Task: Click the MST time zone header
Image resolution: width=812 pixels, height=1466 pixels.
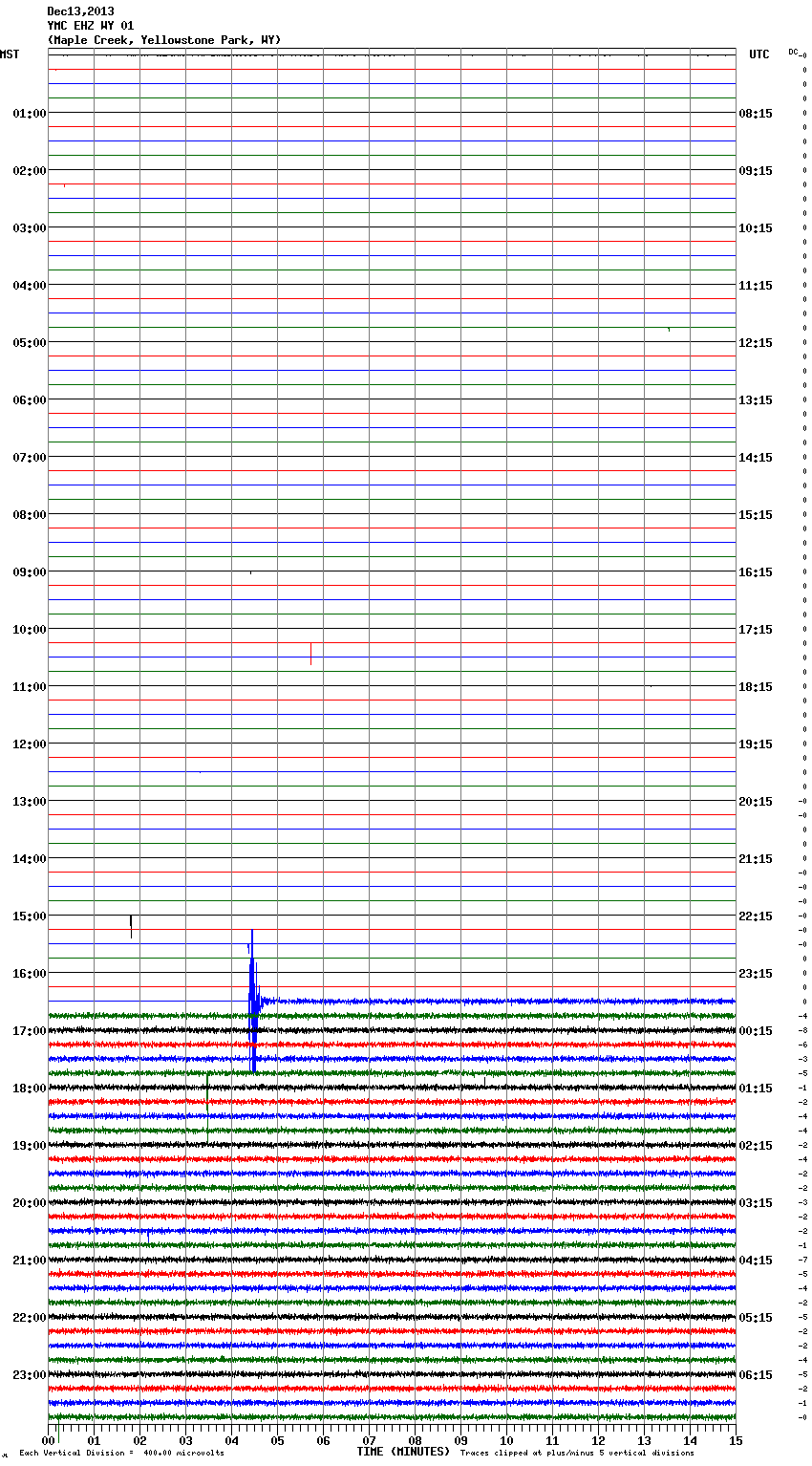Action: click(x=10, y=54)
